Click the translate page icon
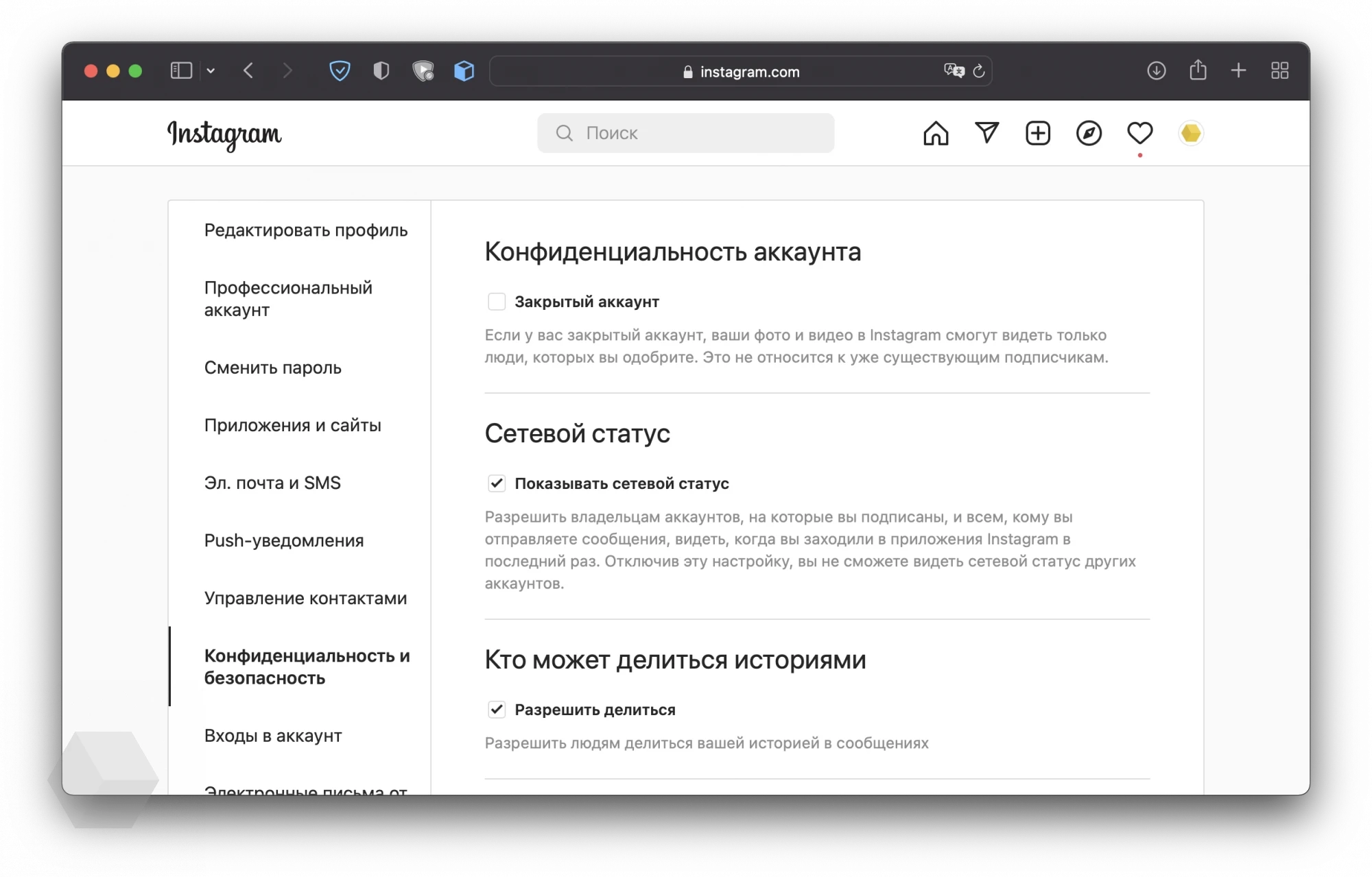The image size is (1372, 877). coord(954,71)
